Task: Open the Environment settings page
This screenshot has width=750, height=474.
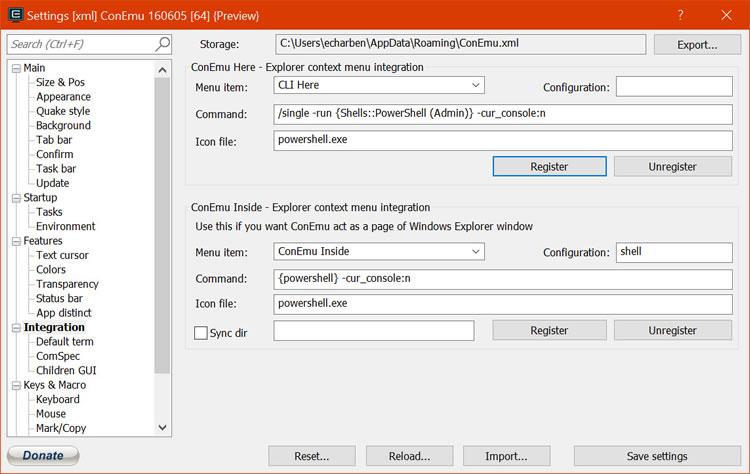Action: [x=66, y=226]
